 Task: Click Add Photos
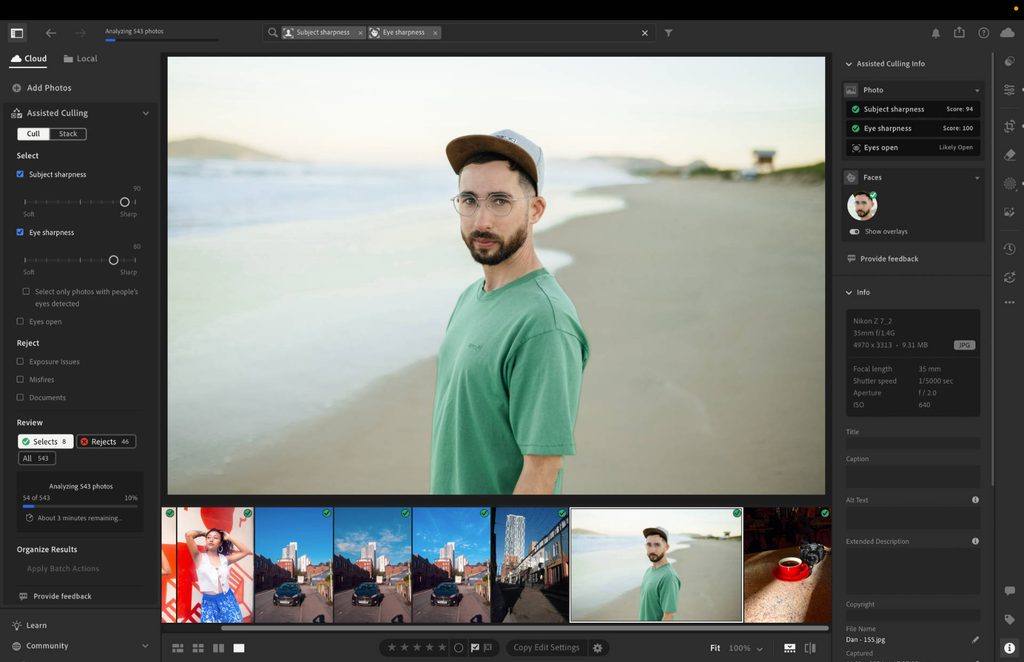tap(42, 87)
